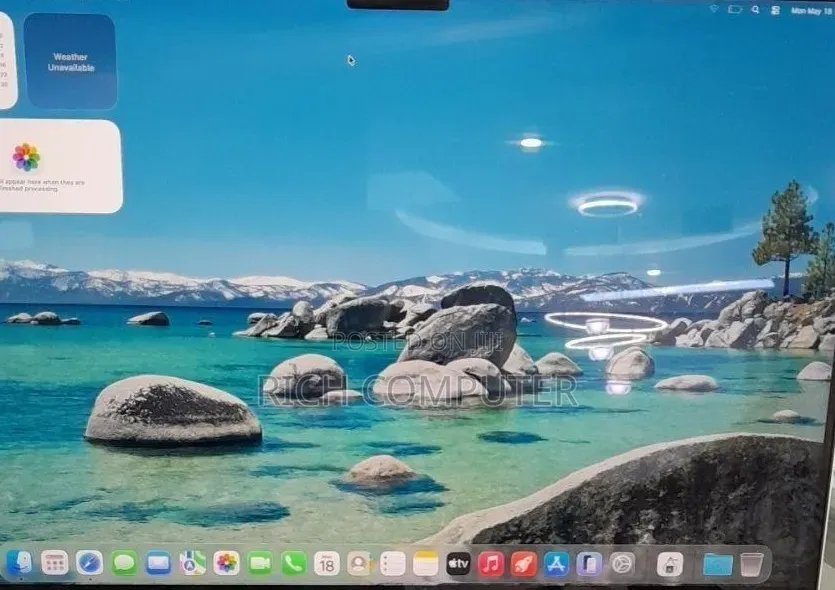Open the red rocket app icon
This screenshot has width=835, height=590.
coord(523,564)
